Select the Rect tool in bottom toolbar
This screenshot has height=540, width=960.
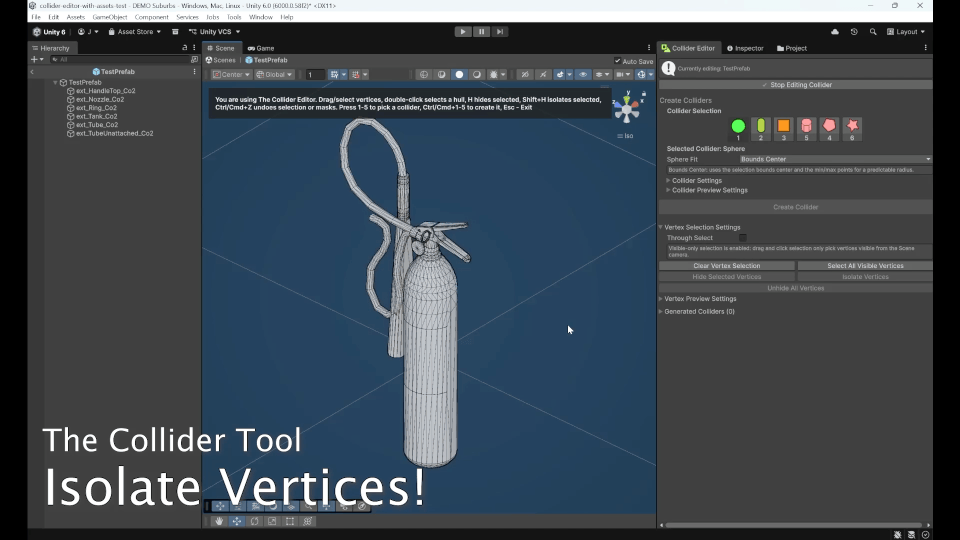290,522
